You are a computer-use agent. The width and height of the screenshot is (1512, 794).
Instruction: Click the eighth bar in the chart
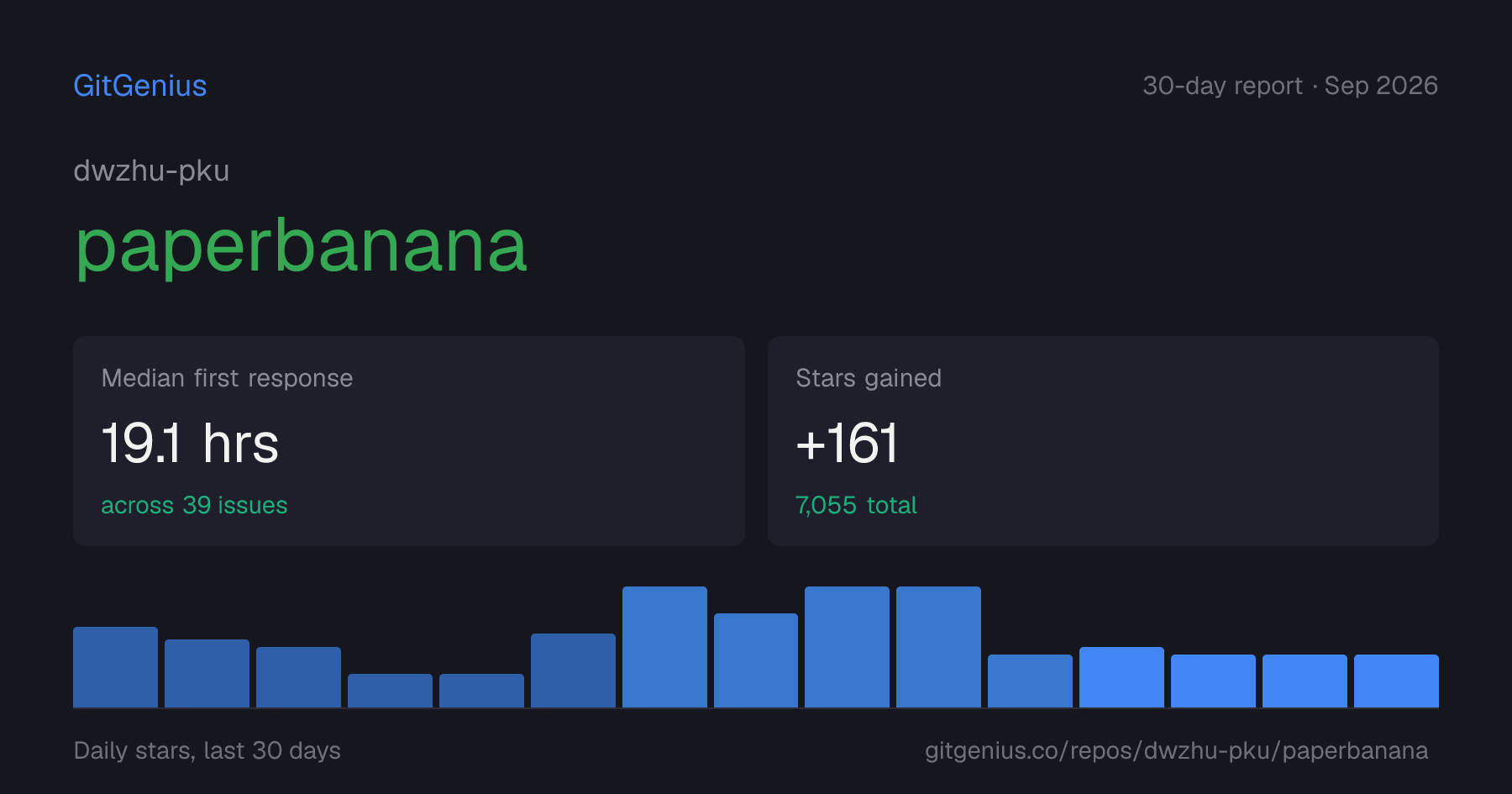click(756, 660)
